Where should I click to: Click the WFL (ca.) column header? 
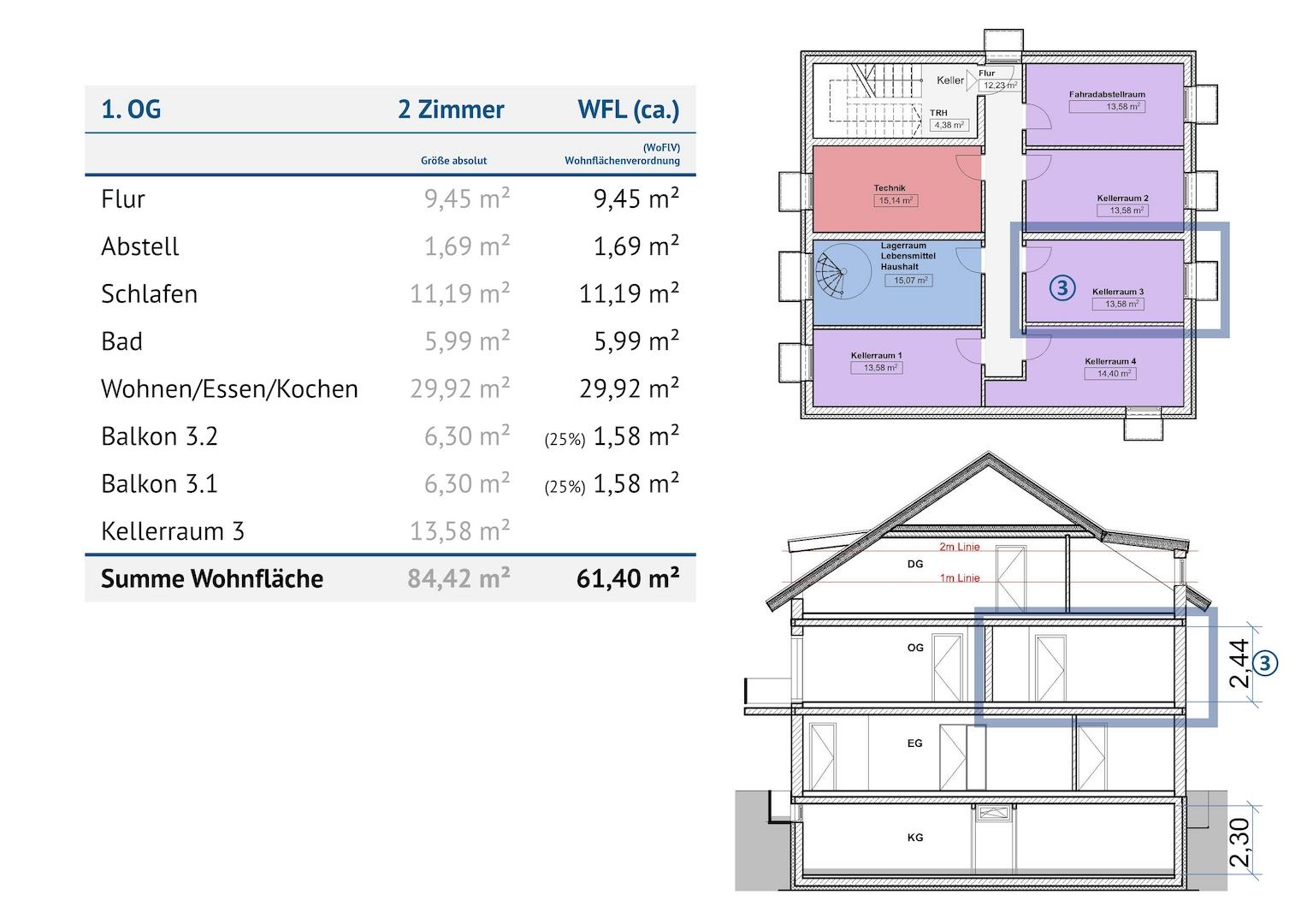(x=628, y=110)
